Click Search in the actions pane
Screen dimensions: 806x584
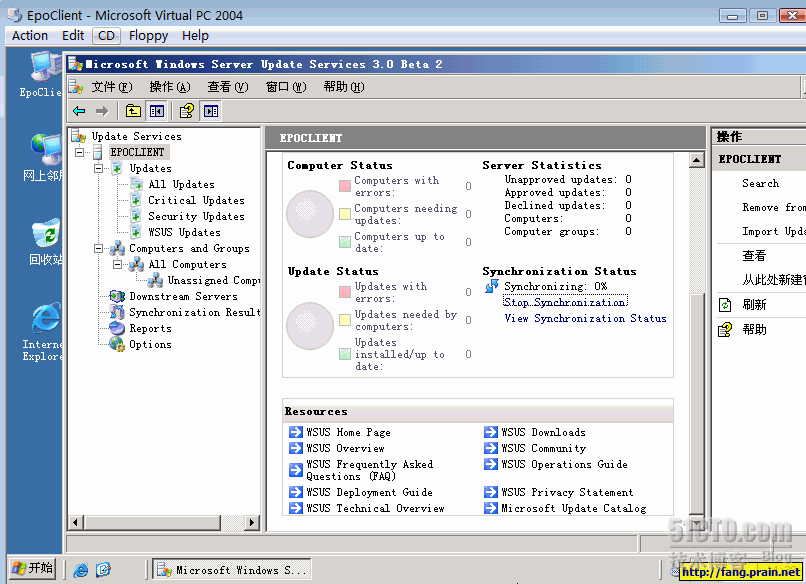[760, 184]
